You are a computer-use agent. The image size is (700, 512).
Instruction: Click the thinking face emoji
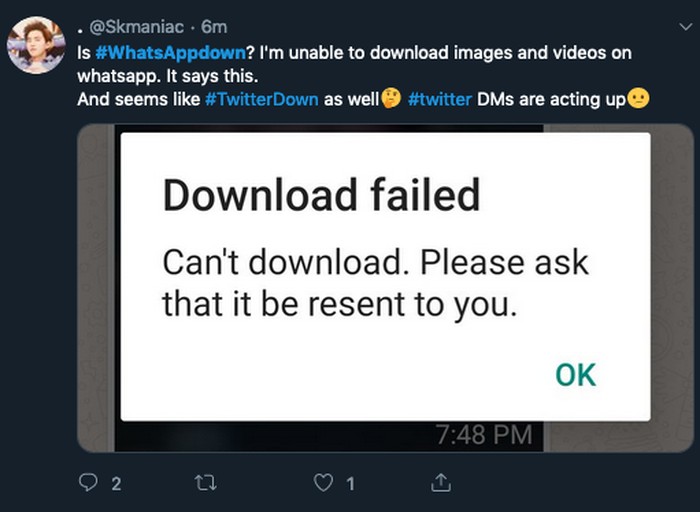coord(391,101)
